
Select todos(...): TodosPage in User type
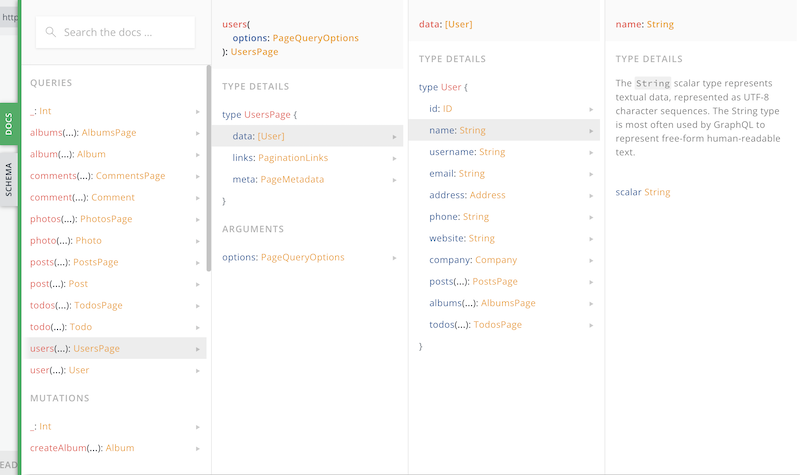click(475, 324)
